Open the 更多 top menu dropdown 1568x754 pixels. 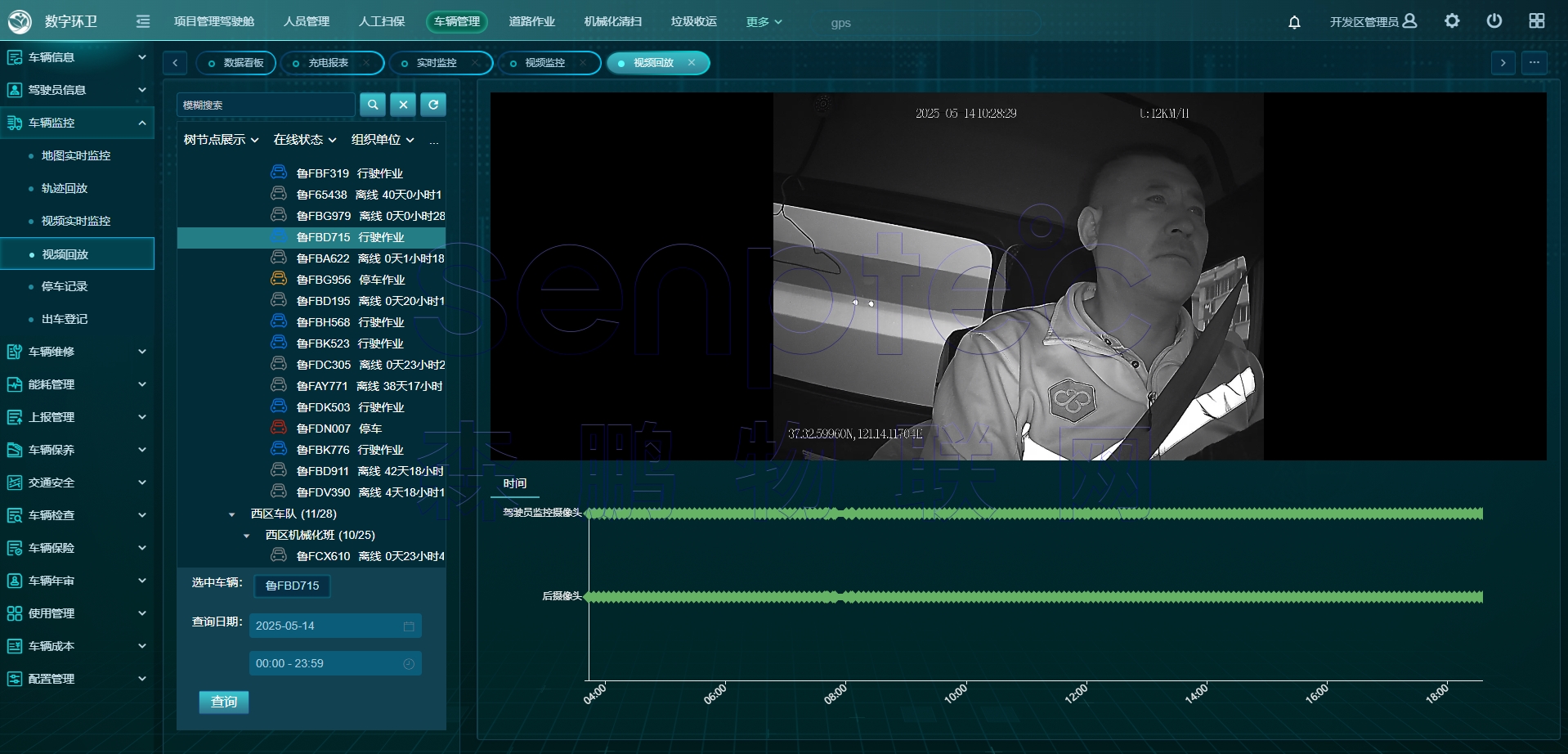coord(764,22)
